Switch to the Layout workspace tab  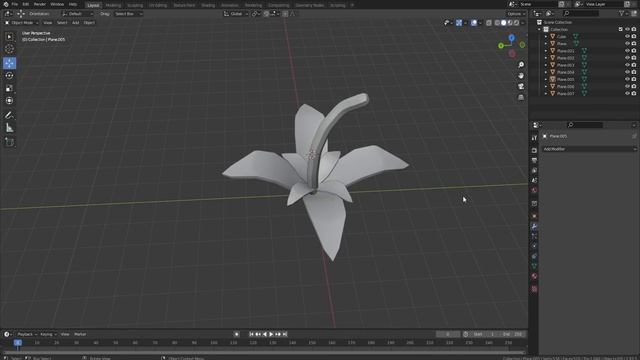click(93, 5)
